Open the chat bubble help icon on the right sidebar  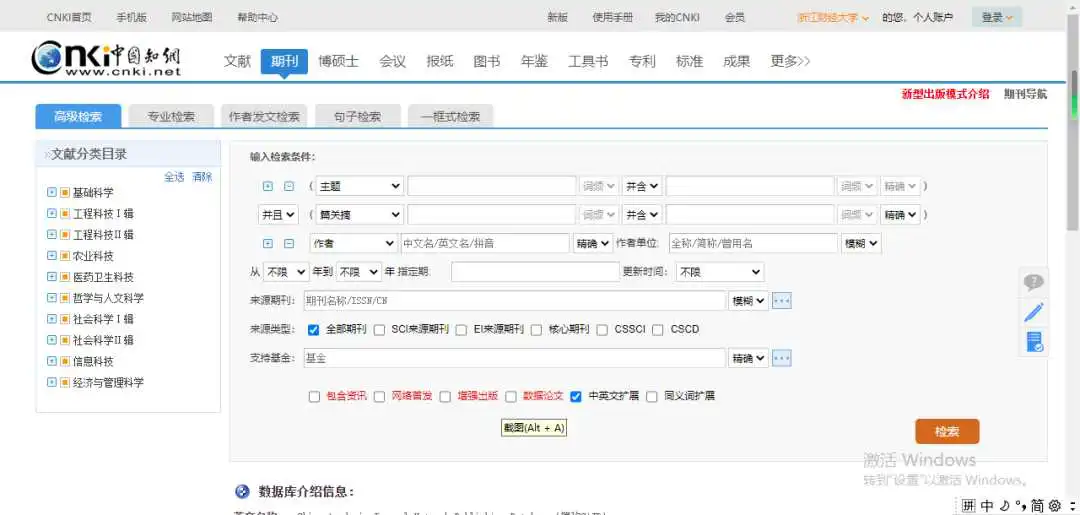[x=1033, y=282]
